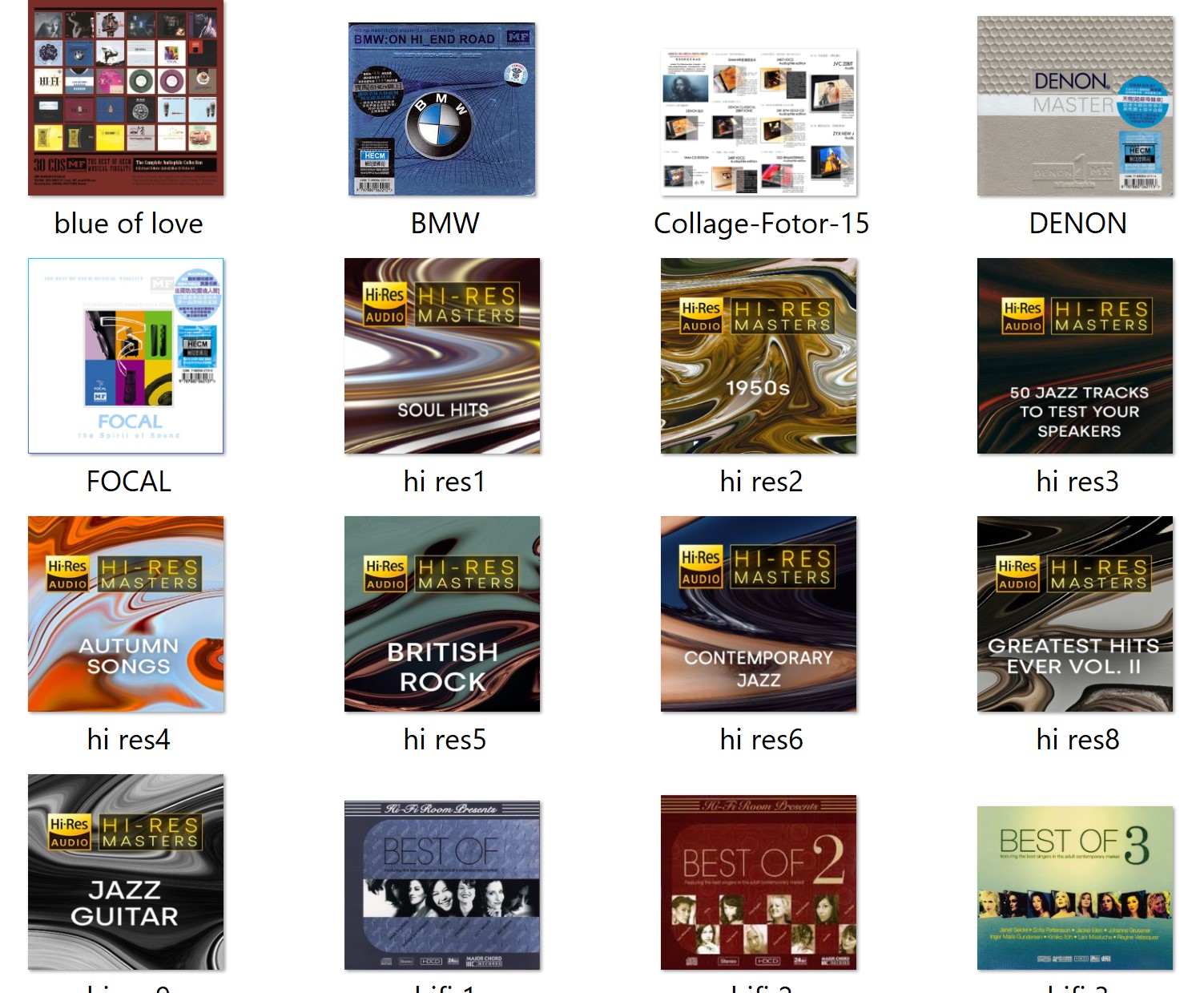Click the file name "FOCAL"
This screenshot has height=993, width=1204.
[x=128, y=482]
